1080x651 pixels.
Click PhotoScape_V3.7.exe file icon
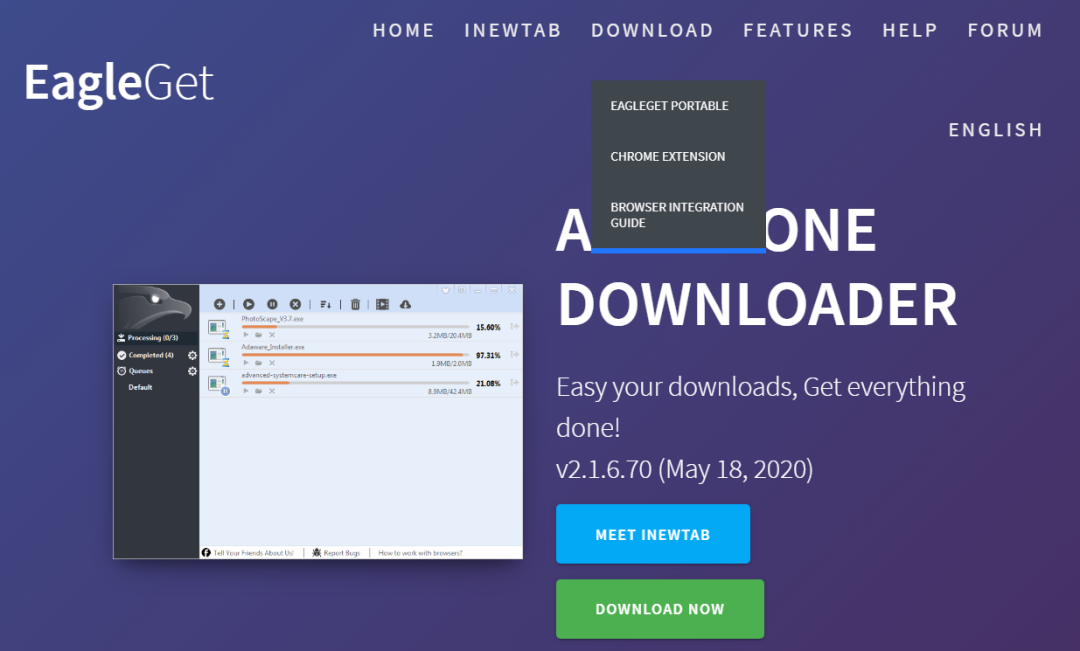[x=218, y=328]
